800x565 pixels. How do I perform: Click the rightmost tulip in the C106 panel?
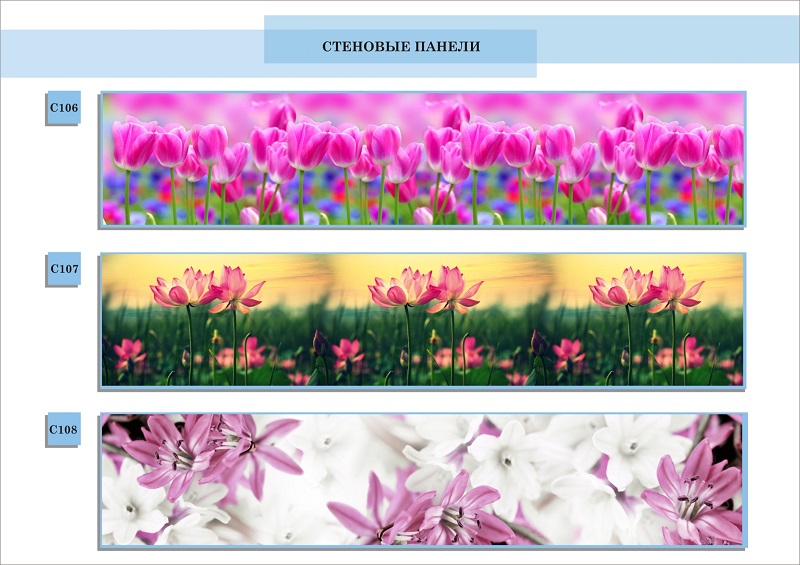730,145
